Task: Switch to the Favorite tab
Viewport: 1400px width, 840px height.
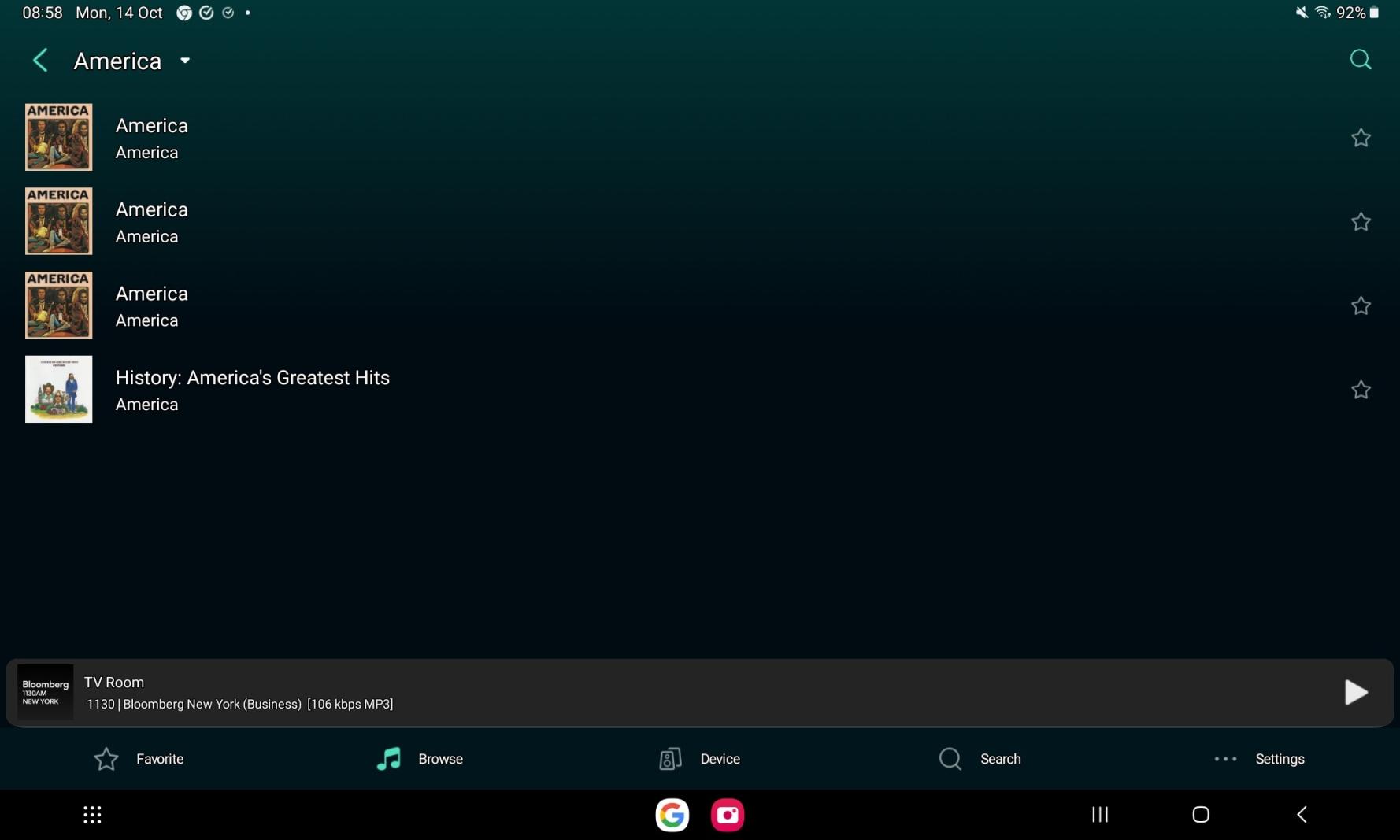Action: click(139, 759)
